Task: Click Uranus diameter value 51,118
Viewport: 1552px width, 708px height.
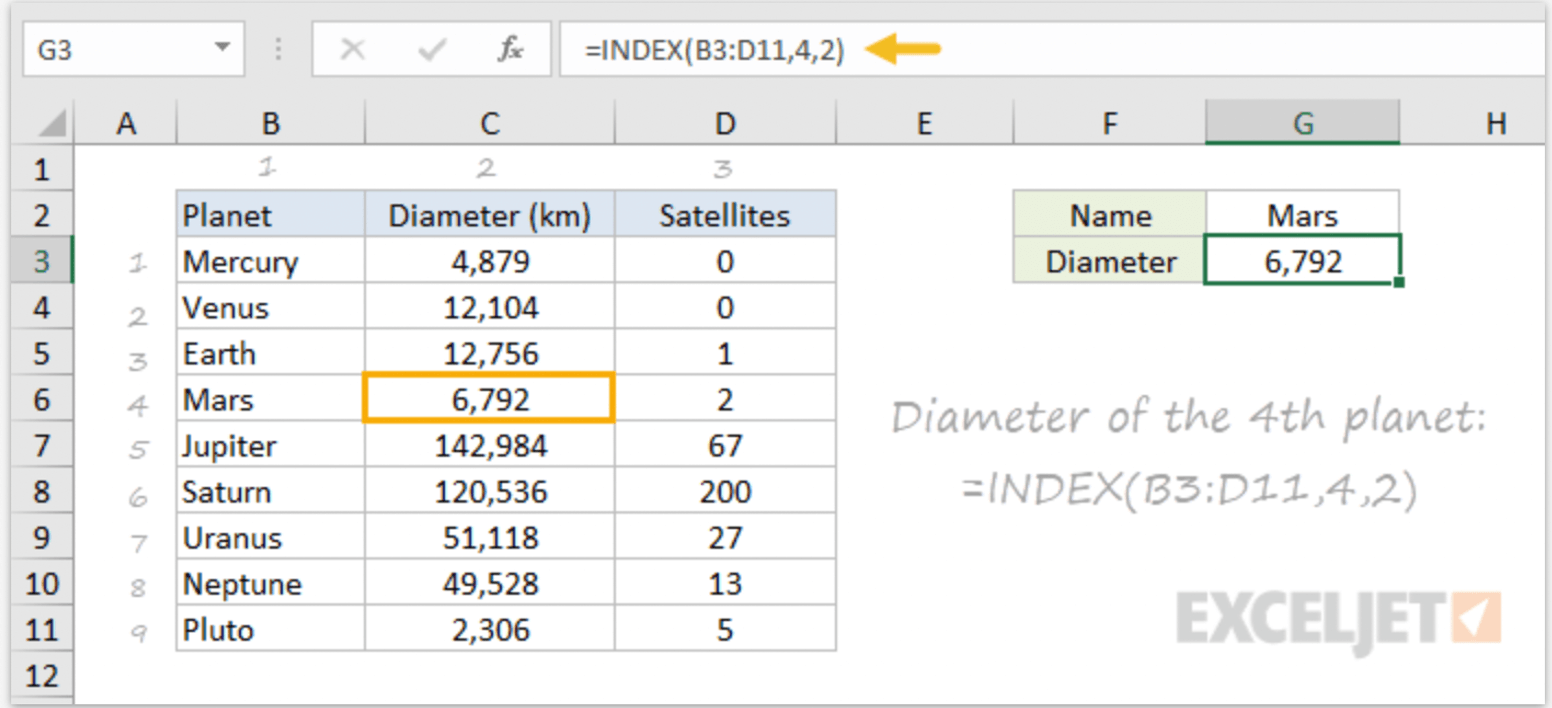Action: 490,538
